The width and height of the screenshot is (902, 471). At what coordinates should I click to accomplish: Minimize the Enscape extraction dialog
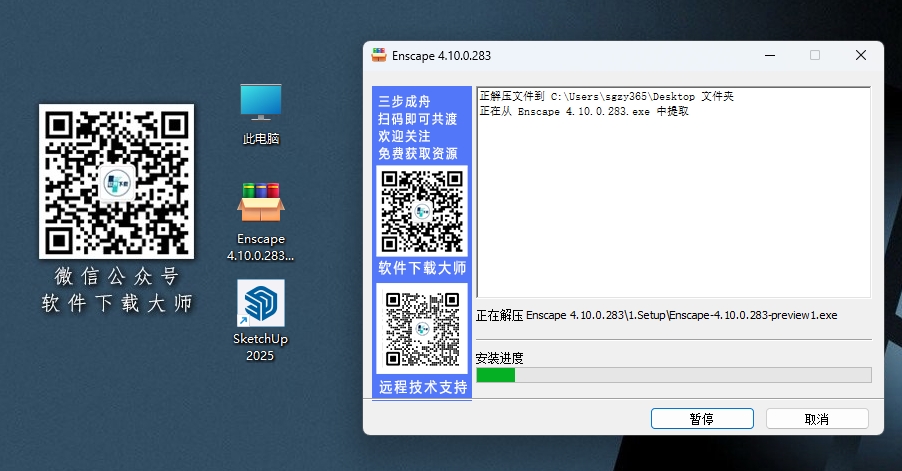click(770, 55)
